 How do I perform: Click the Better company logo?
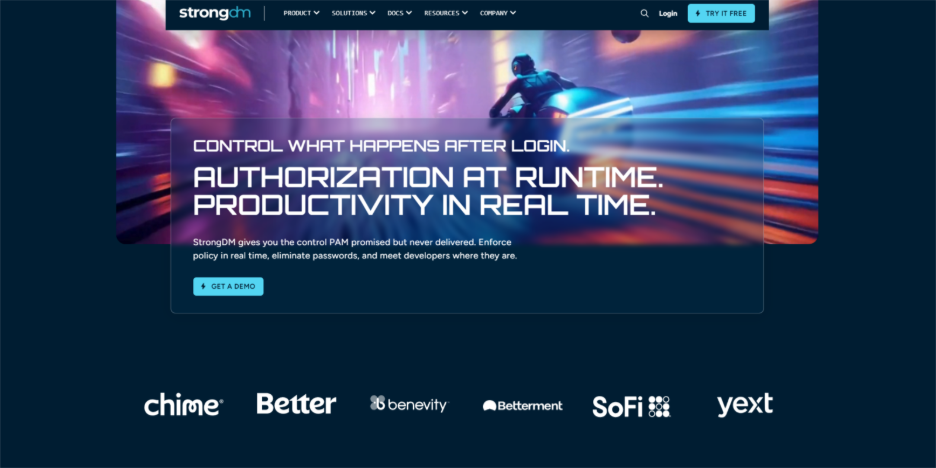(296, 404)
